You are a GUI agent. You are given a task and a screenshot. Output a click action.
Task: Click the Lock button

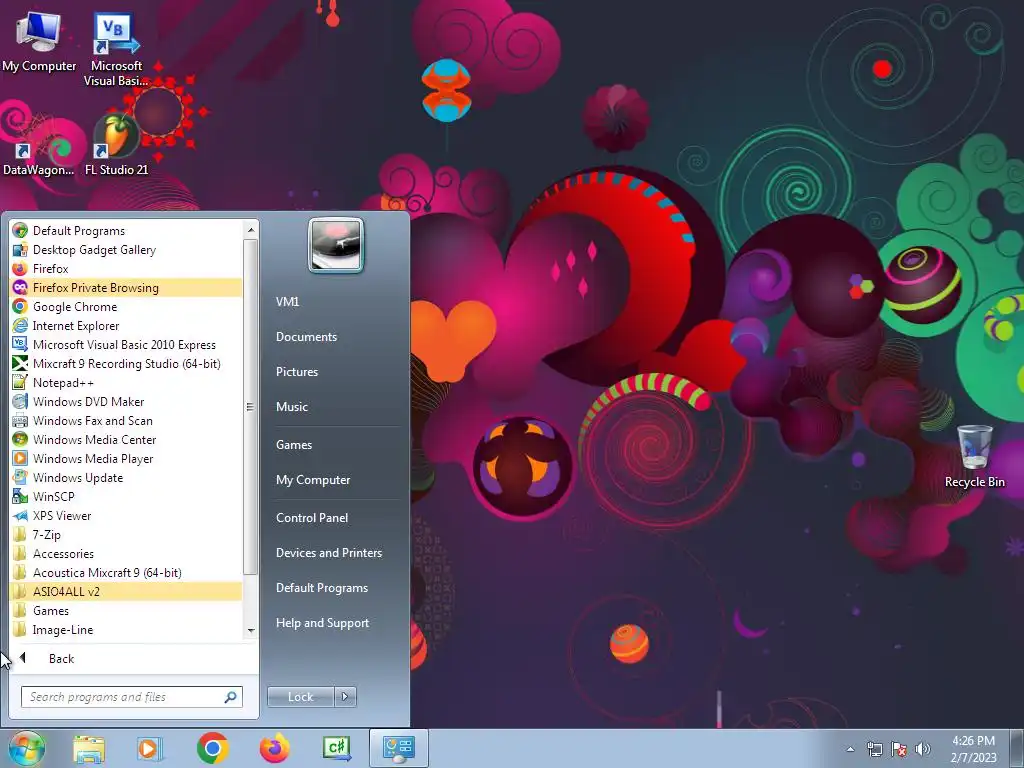click(x=300, y=697)
